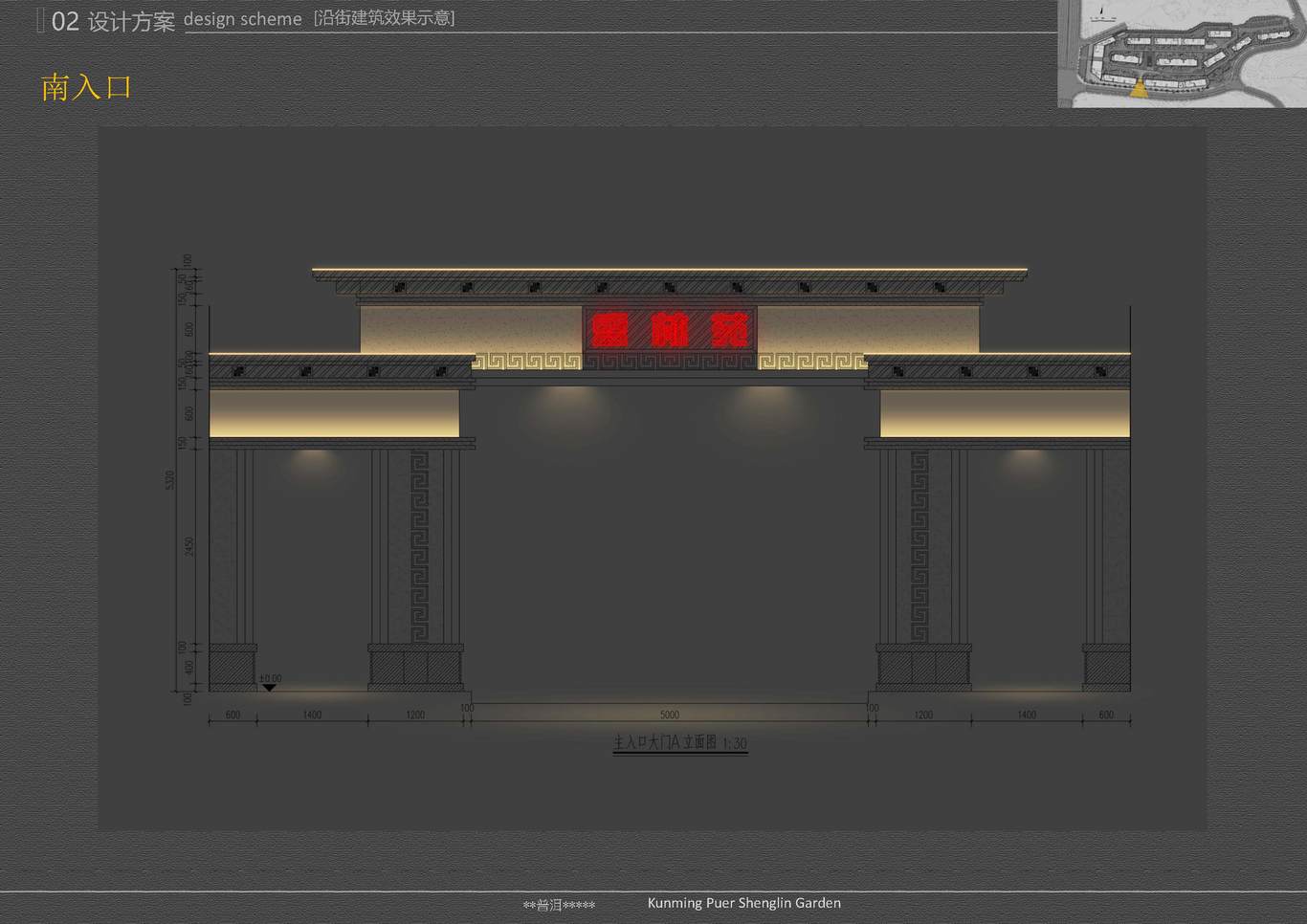Click the '02 设计方案' slide title
This screenshot has height=924, width=1307.
coord(113,21)
